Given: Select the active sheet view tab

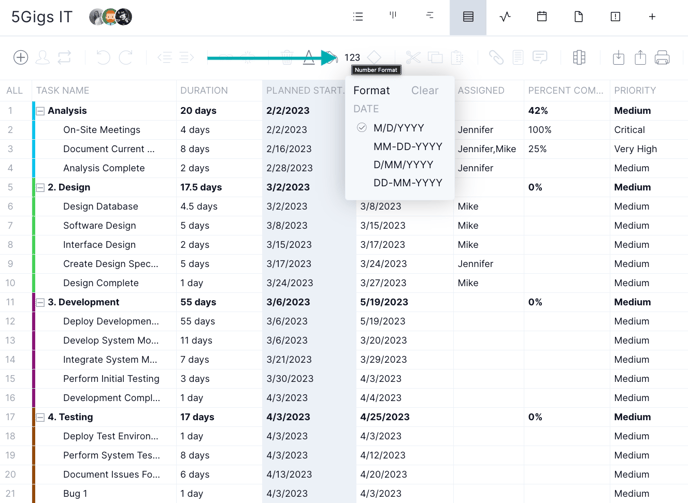Looking at the screenshot, I should tap(468, 17).
